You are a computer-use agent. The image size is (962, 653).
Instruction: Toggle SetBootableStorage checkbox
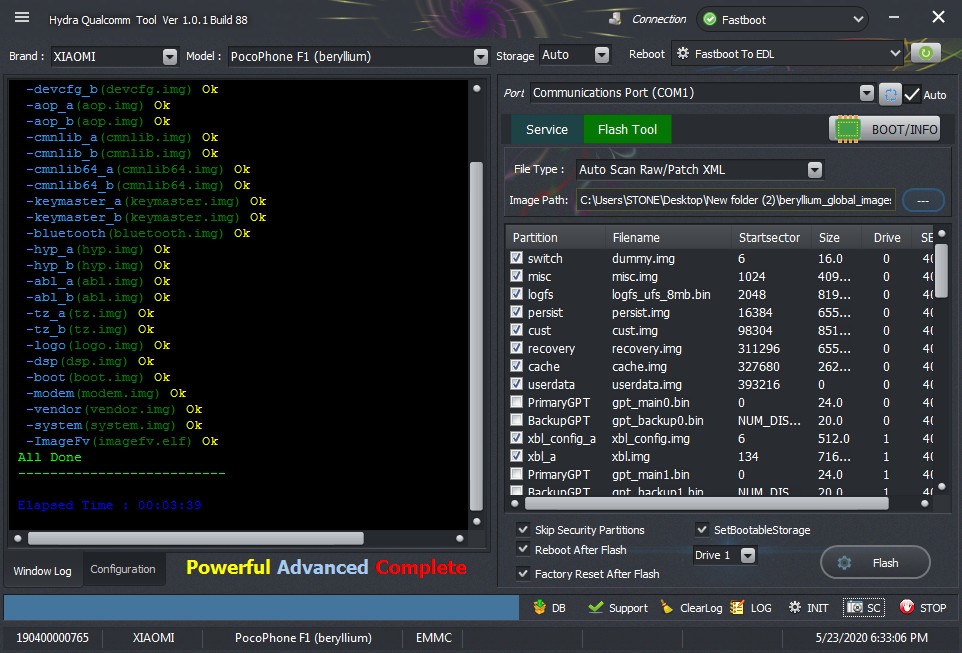tap(702, 529)
